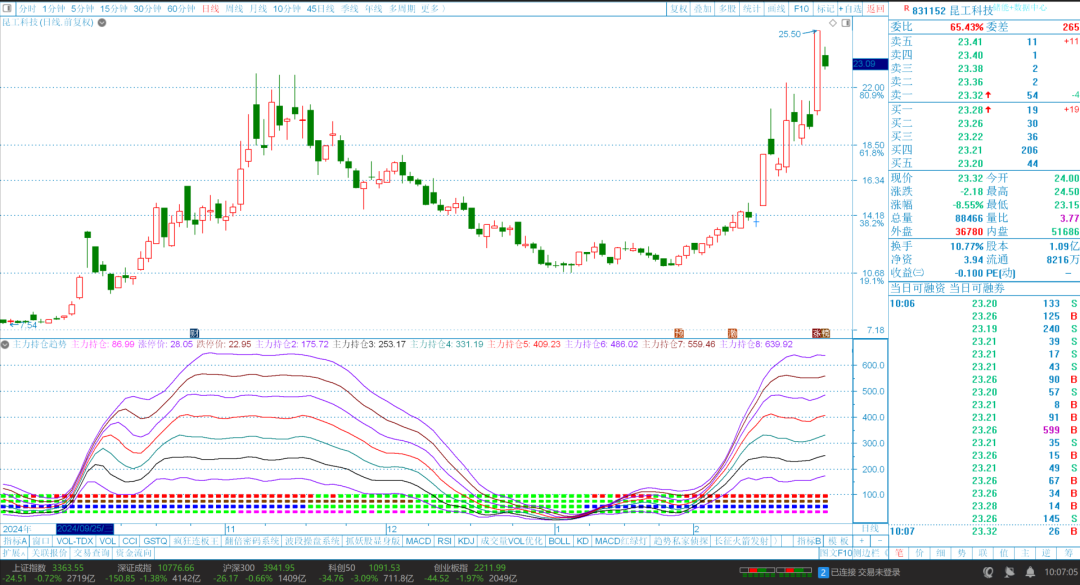
Task: Switch to 月线 monthly period
Action: (x=258, y=9)
